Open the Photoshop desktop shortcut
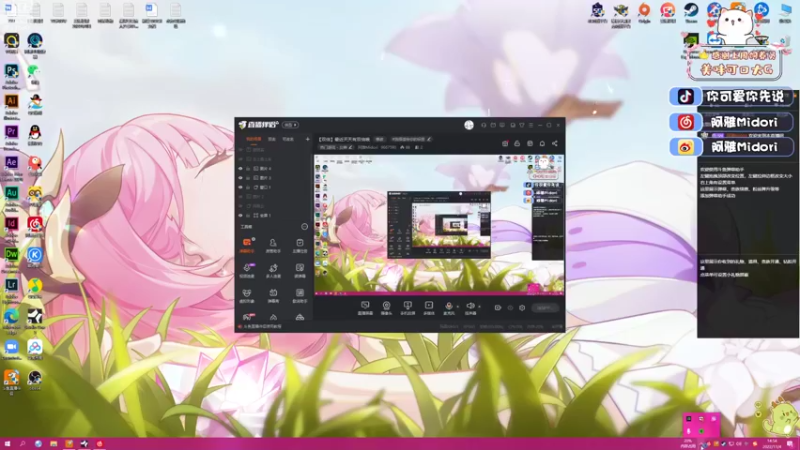This screenshot has width=800, height=450. pyautogui.click(x=11, y=75)
